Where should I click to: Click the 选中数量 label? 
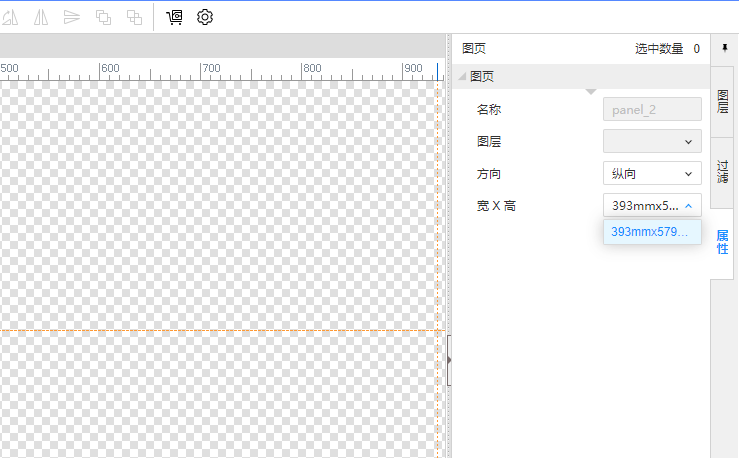(659, 49)
